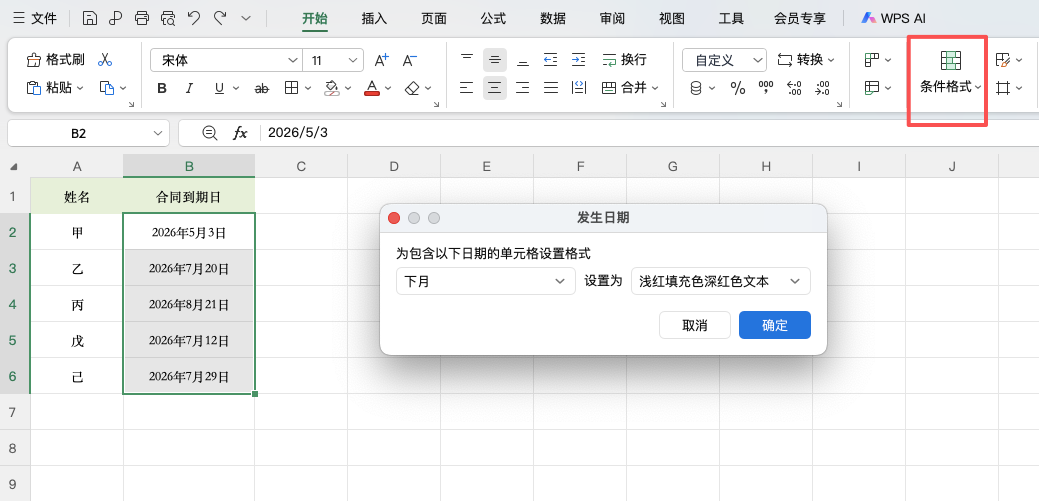
Task: Click 取消 in the dialog
Action: pyautogui.click(x=694, y=325)
